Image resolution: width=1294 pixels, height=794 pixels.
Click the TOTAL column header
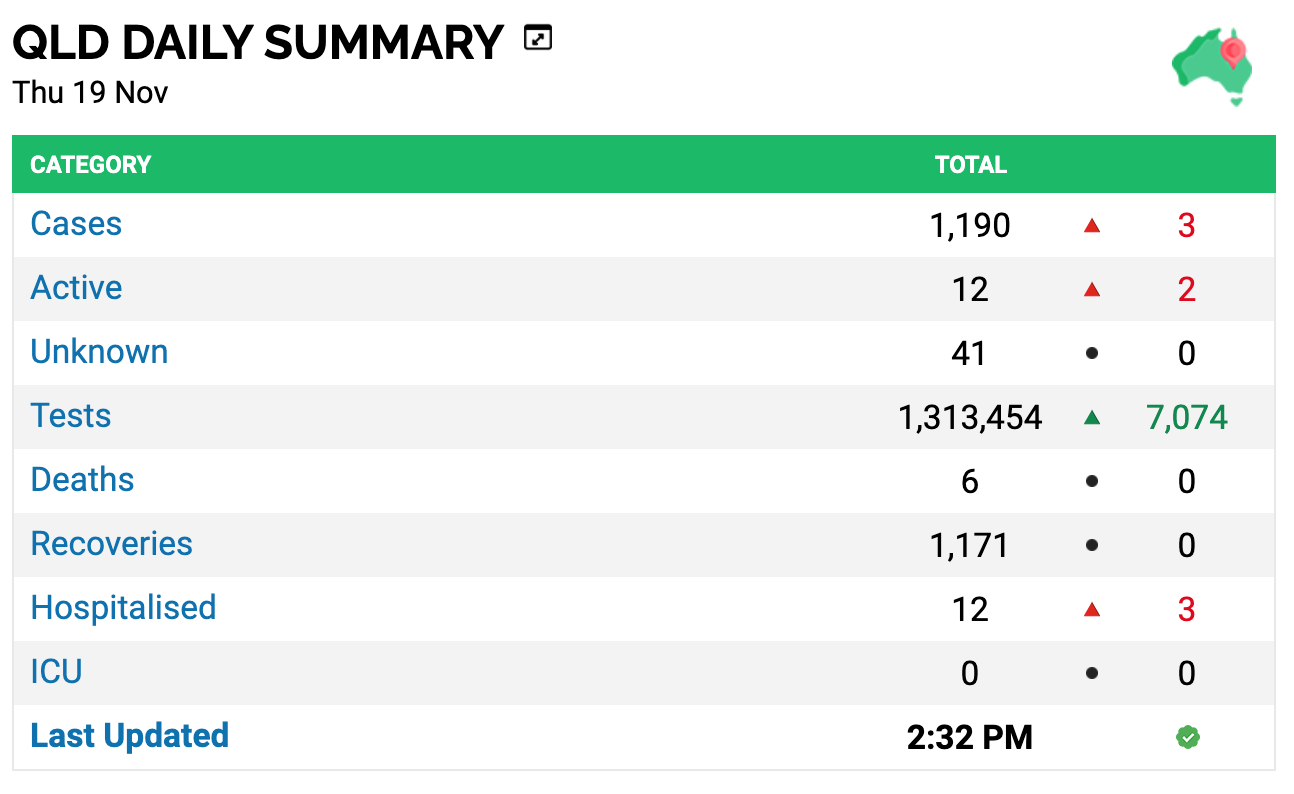pyautogui.click(x=971, y=165)
